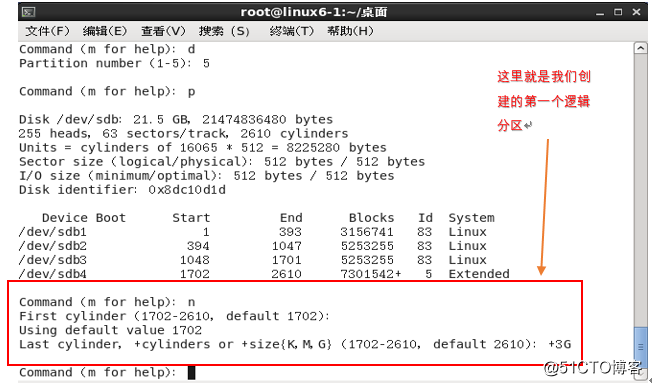Click the terminal cursor at the last prompt
Viewport: 652px width, 386px height.
tap(191, 372)
